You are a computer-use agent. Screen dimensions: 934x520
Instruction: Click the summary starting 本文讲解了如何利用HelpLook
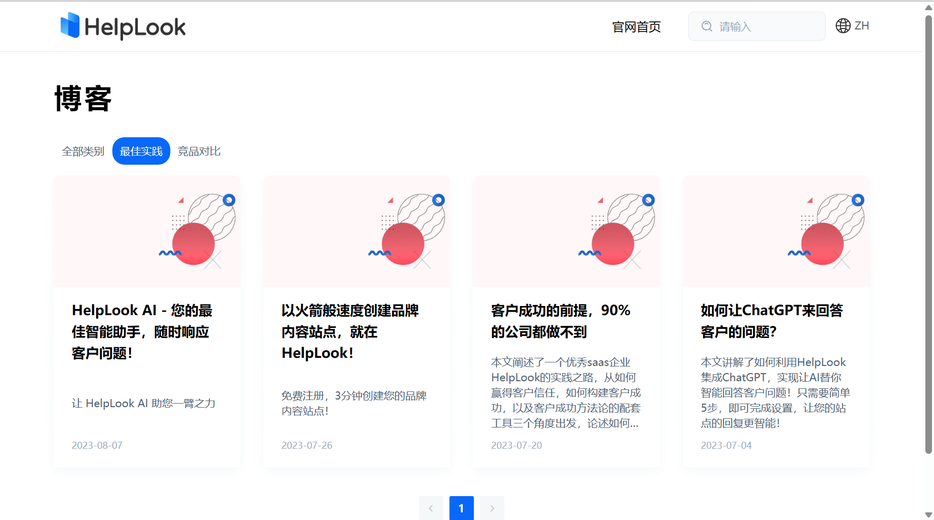pos(776,393)
